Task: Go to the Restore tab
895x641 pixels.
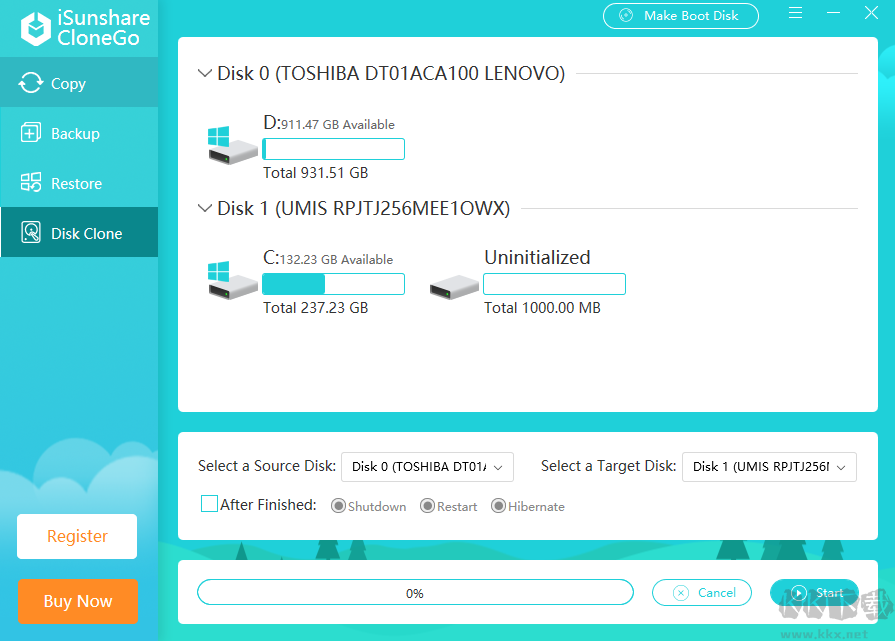Action: pos(79,183)
